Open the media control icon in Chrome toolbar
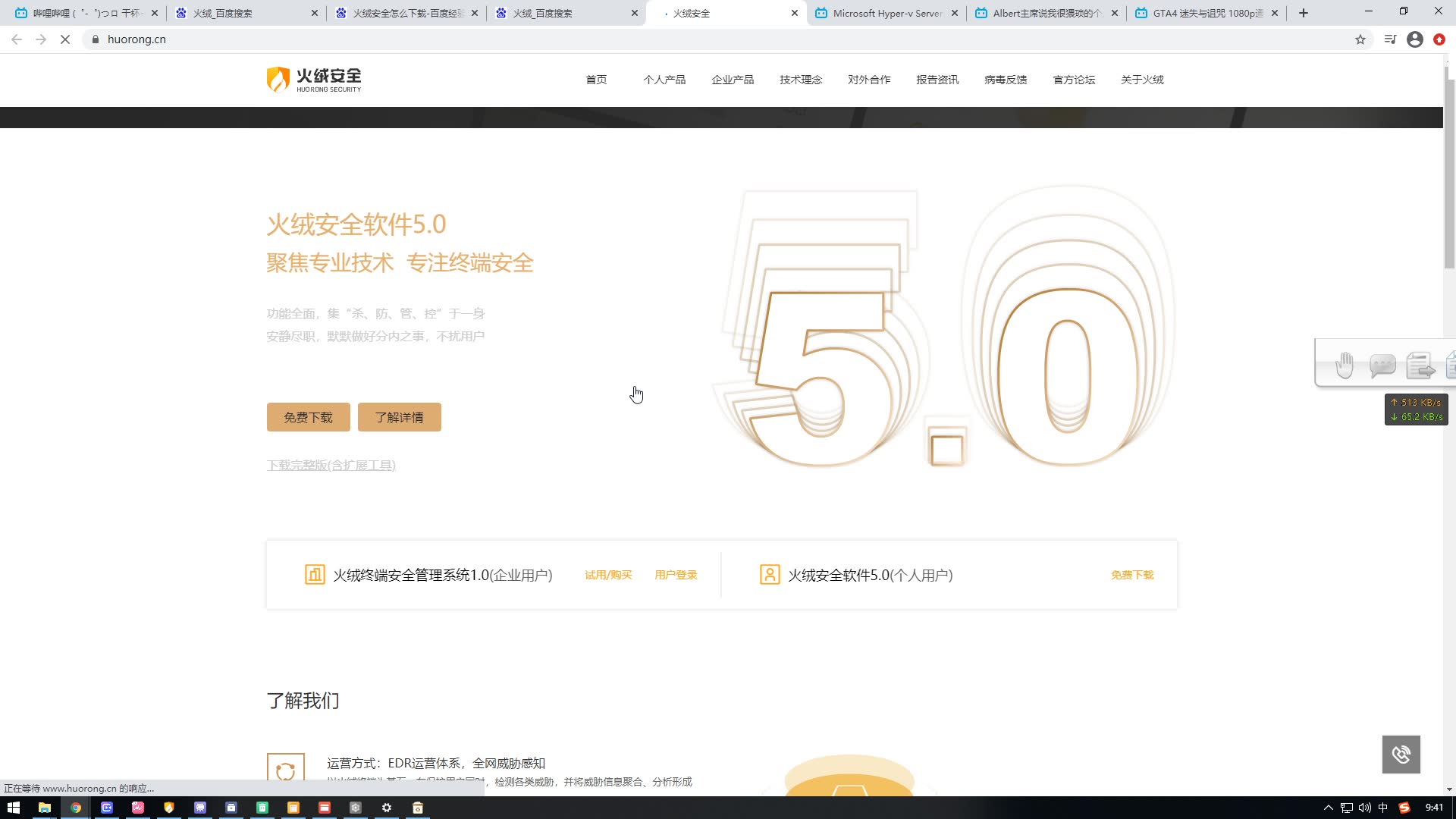Viewport: 1456px width, 819px height. (1390, 39)
